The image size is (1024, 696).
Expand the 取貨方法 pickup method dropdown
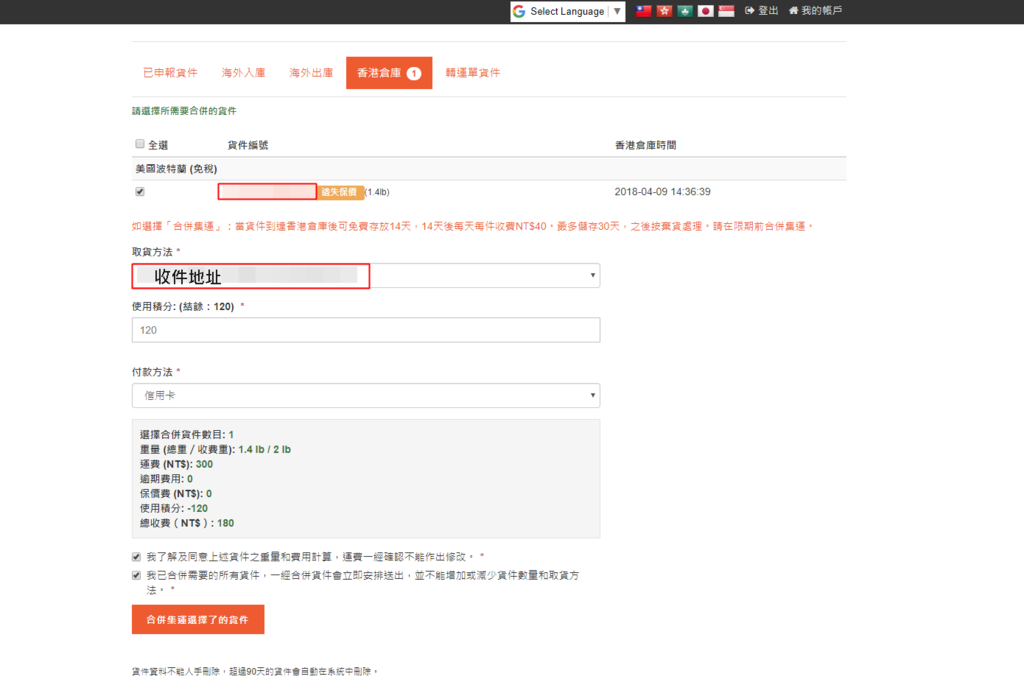pyautogui.click(x=366, y=275)
